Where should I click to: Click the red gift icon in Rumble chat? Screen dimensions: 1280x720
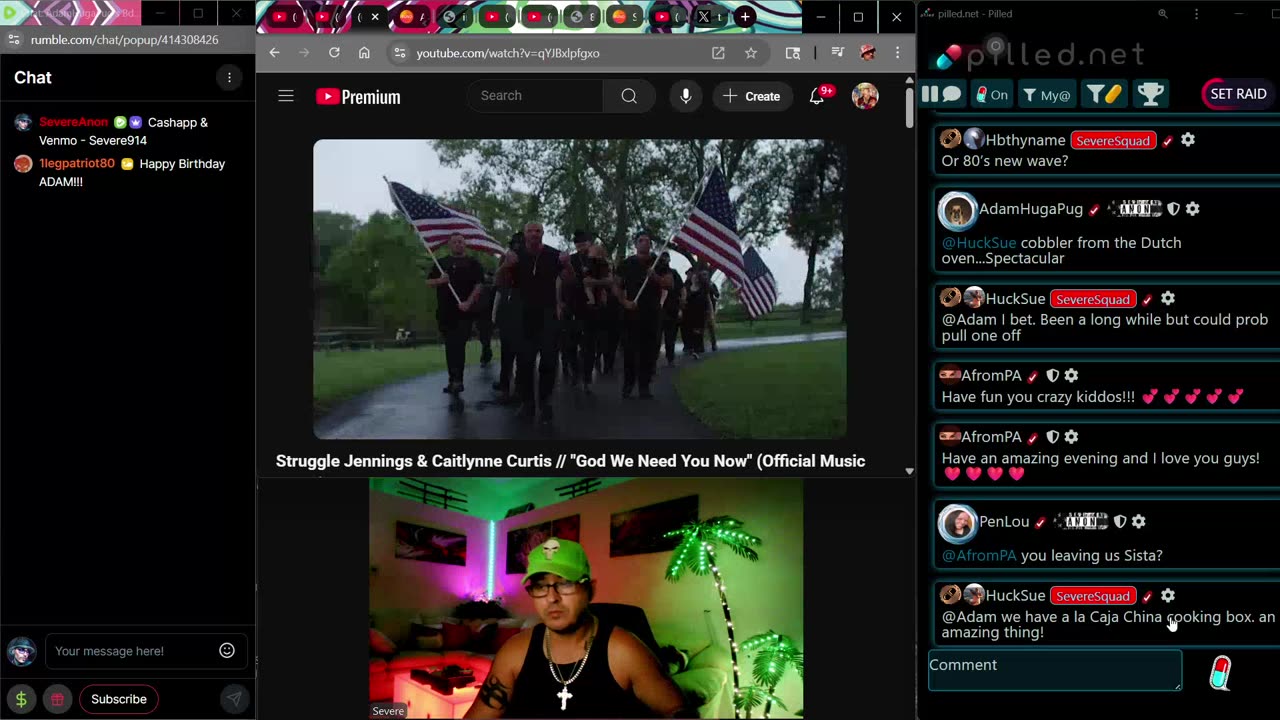pos(58,699)
